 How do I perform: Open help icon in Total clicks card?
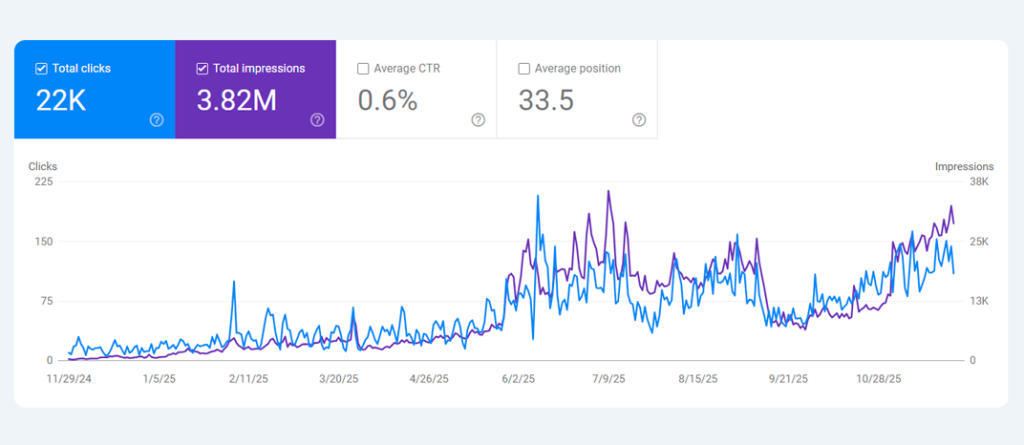point(157,120)
